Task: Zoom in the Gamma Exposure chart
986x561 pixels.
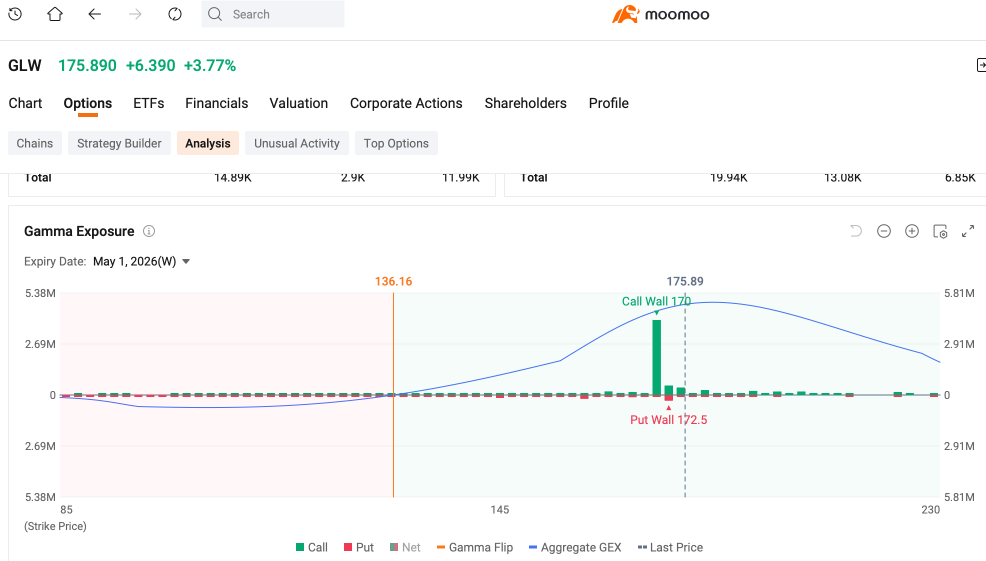Action: click(912, 231)
